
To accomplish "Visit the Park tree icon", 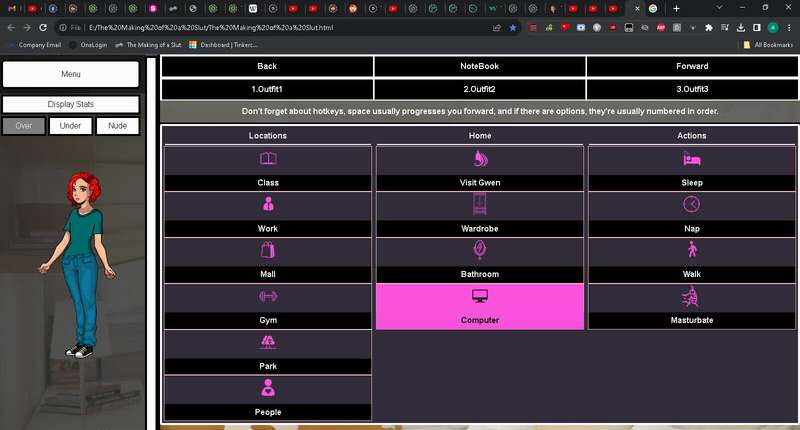I will pos(268,342).
